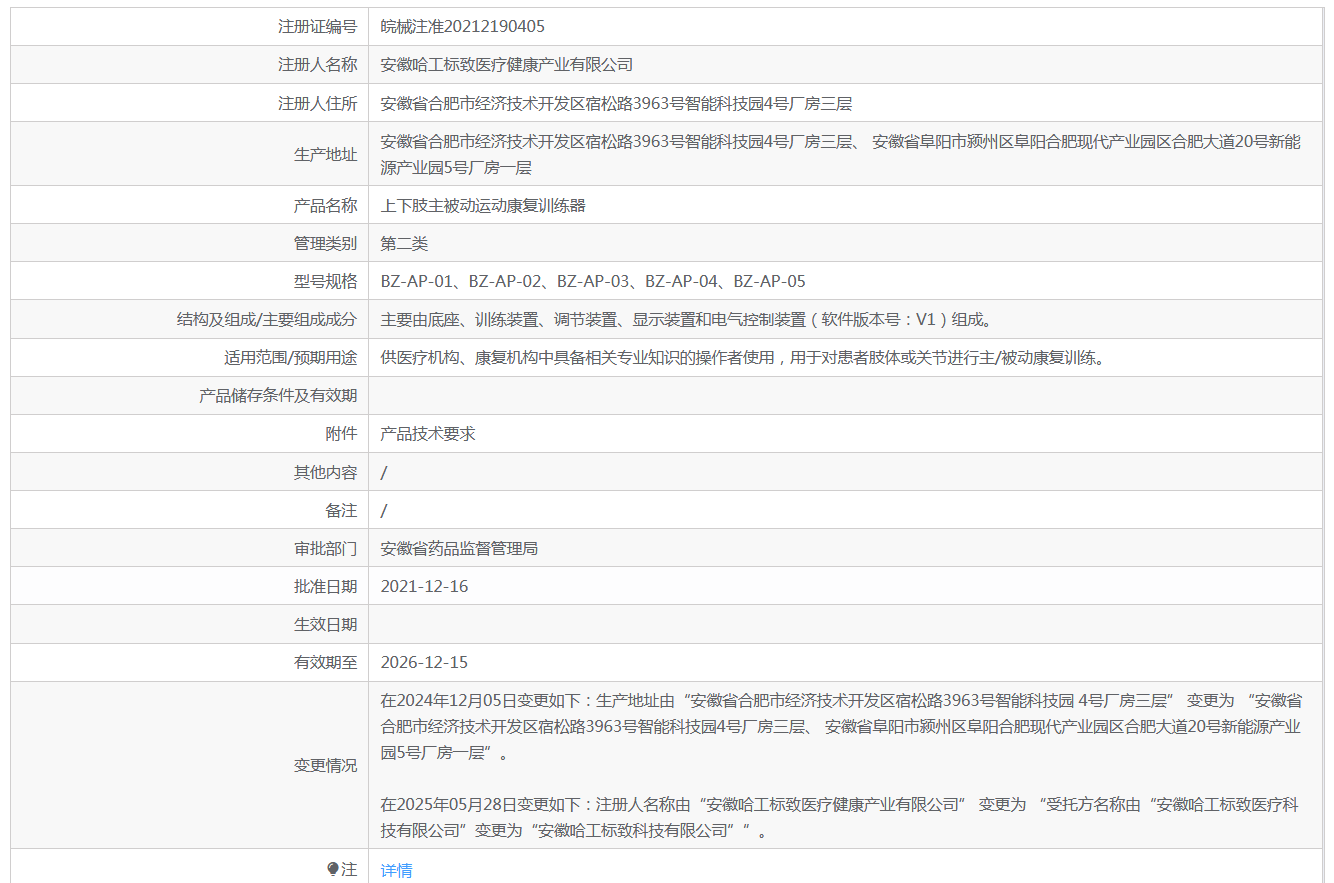The width and height of the screenshot is (1334, 883).
Task: Click the 第二类 category value
Action: (404, 243)
